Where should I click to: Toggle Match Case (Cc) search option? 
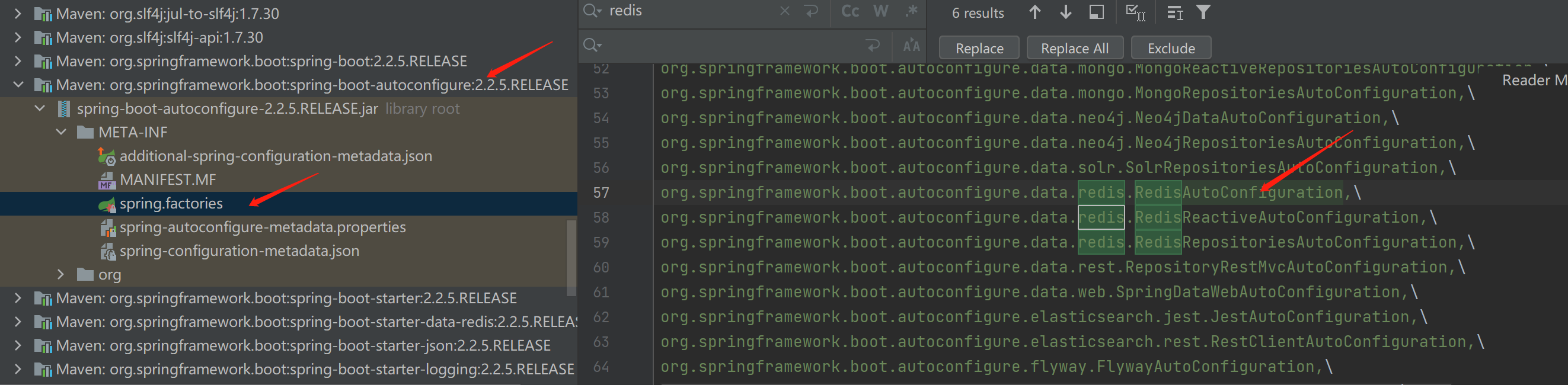tap(850, 11)
